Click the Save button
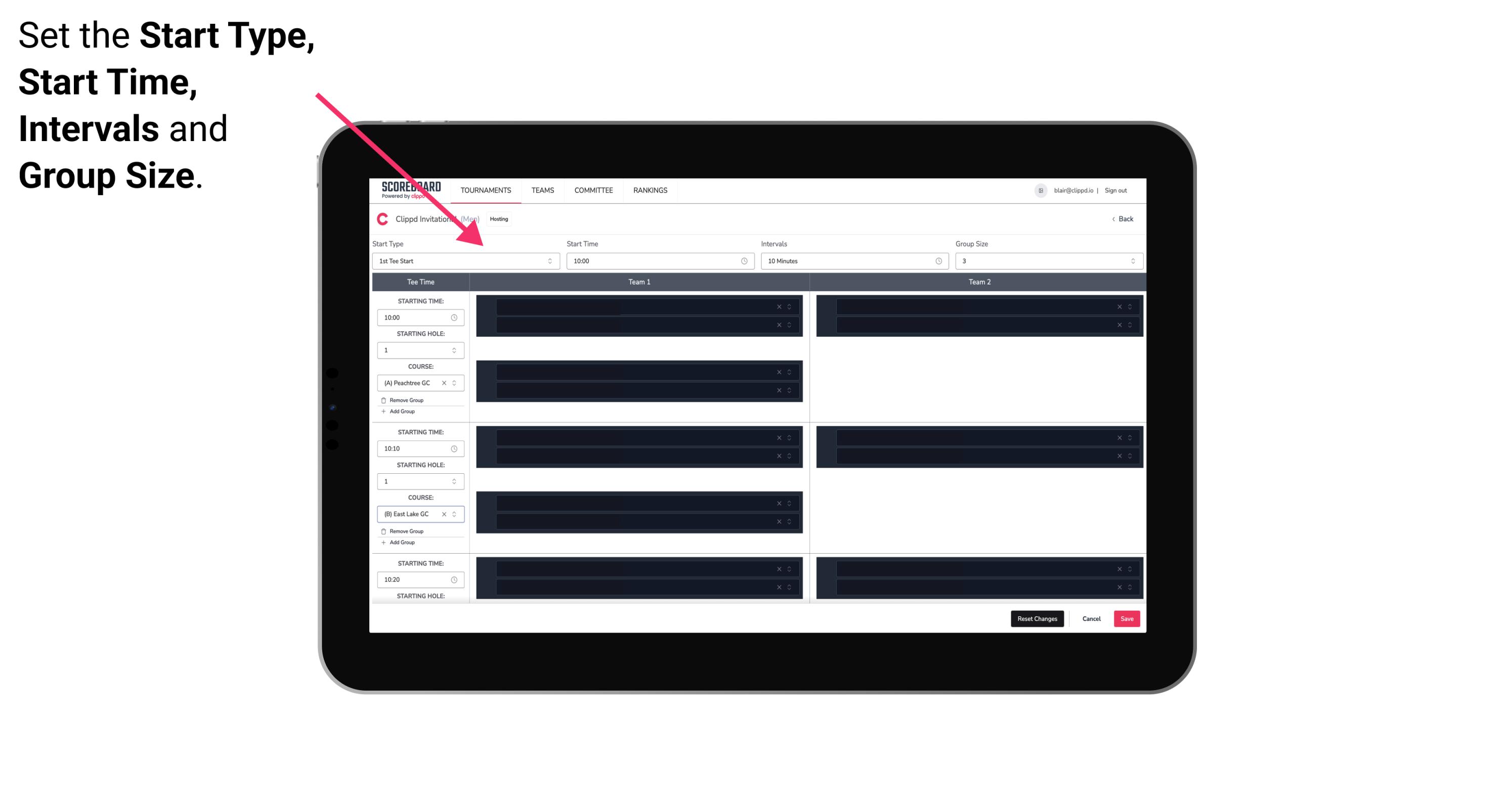Screen dimensions: 1510x812 [1127, 618]
